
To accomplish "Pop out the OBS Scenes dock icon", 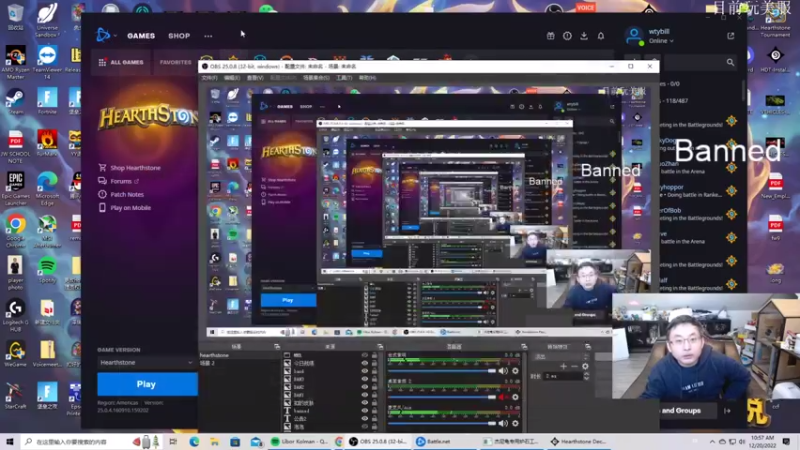I will (277, 346).
